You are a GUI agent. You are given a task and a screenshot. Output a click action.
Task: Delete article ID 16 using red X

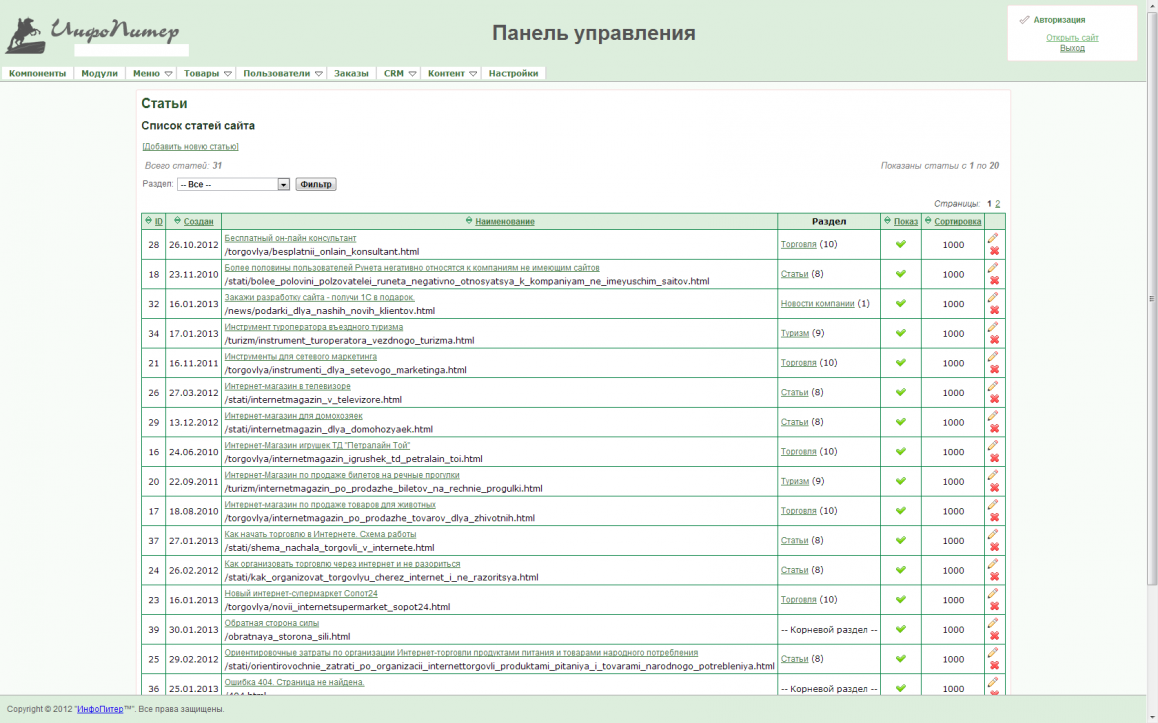(994, 458)
